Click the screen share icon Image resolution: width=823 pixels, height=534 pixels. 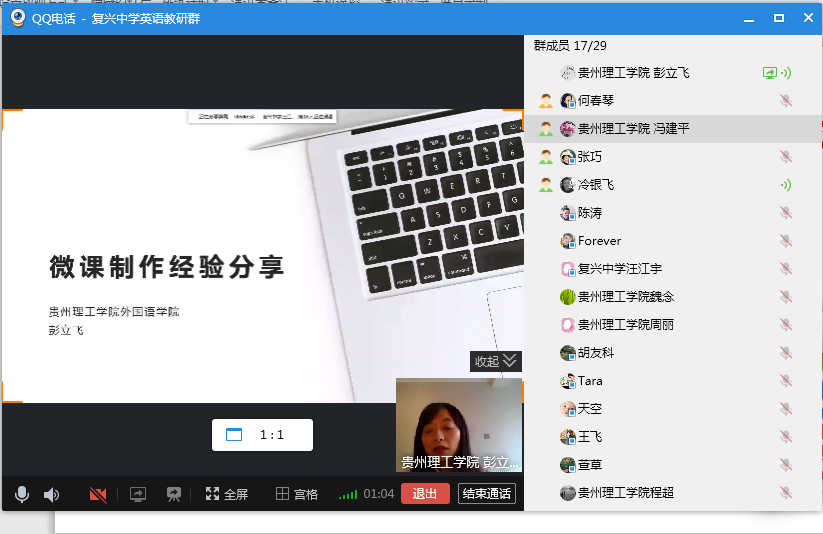(x=138, y=494)
